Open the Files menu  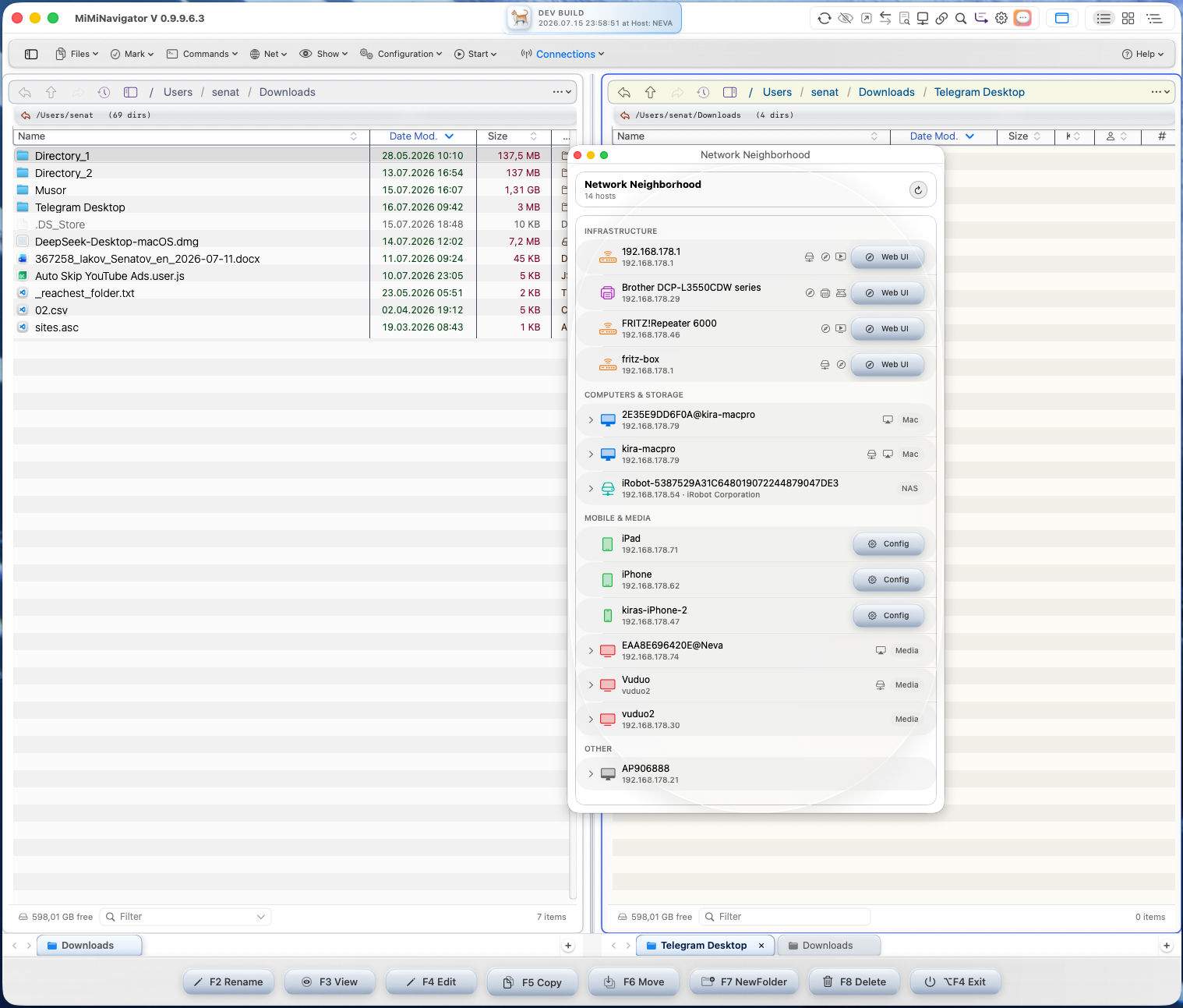pos(76,54)
